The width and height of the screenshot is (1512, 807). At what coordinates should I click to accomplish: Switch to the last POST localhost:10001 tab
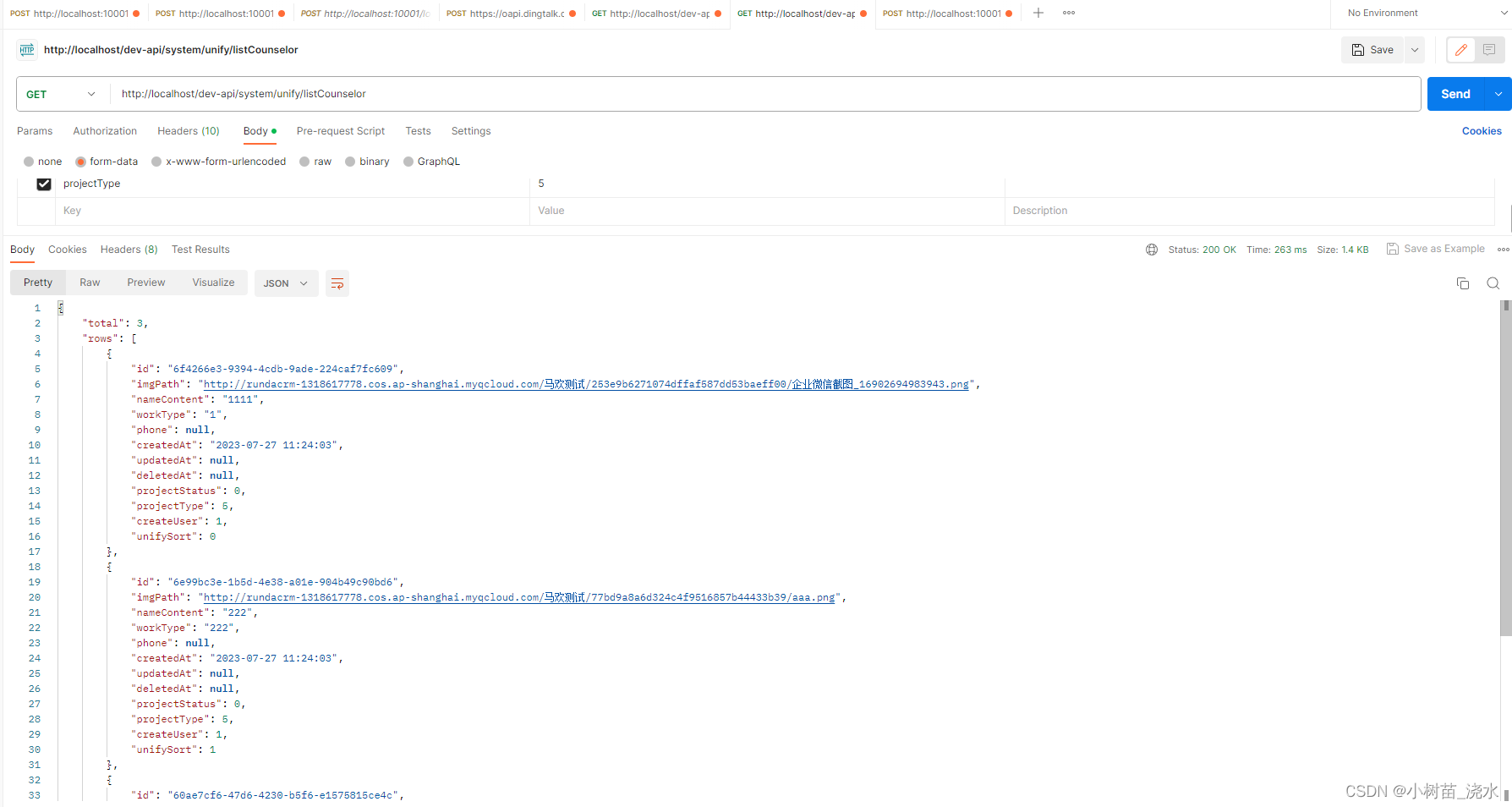point(948,14)
